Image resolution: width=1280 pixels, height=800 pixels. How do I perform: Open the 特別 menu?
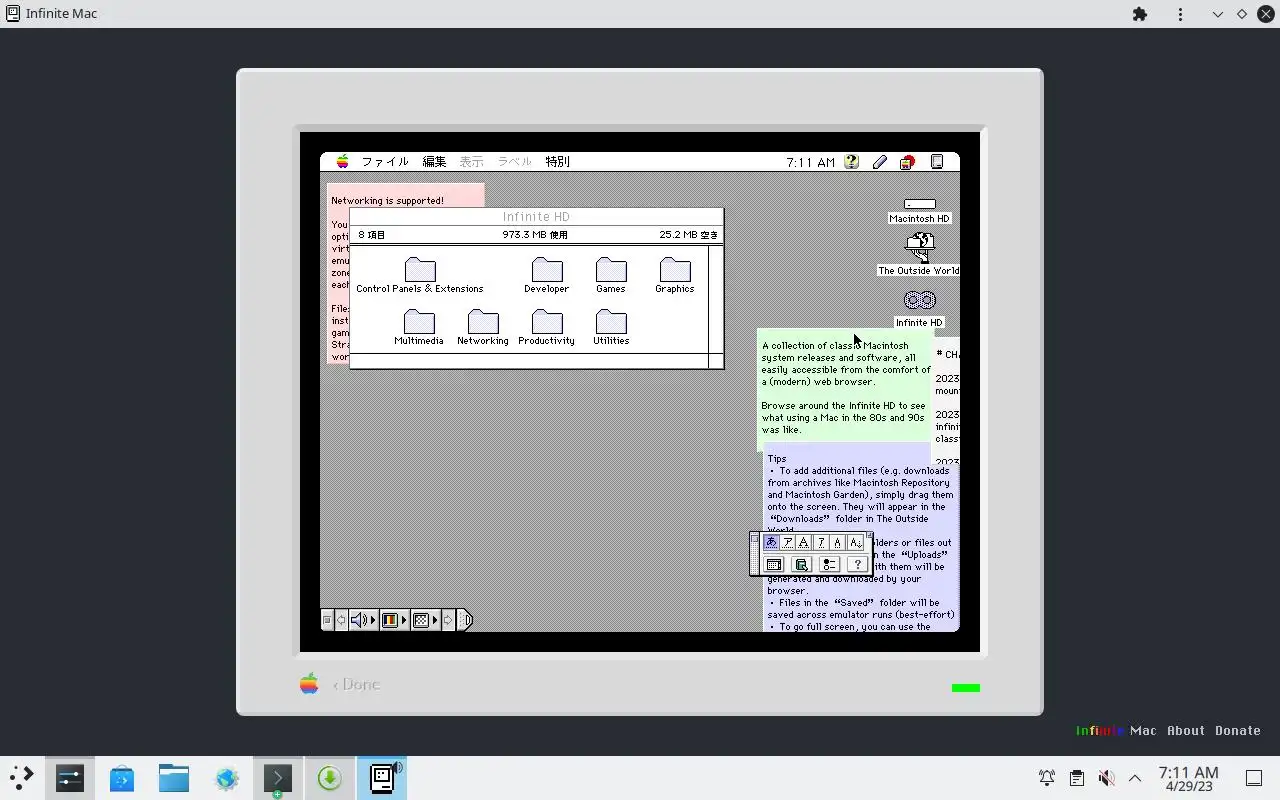(557, 162)
